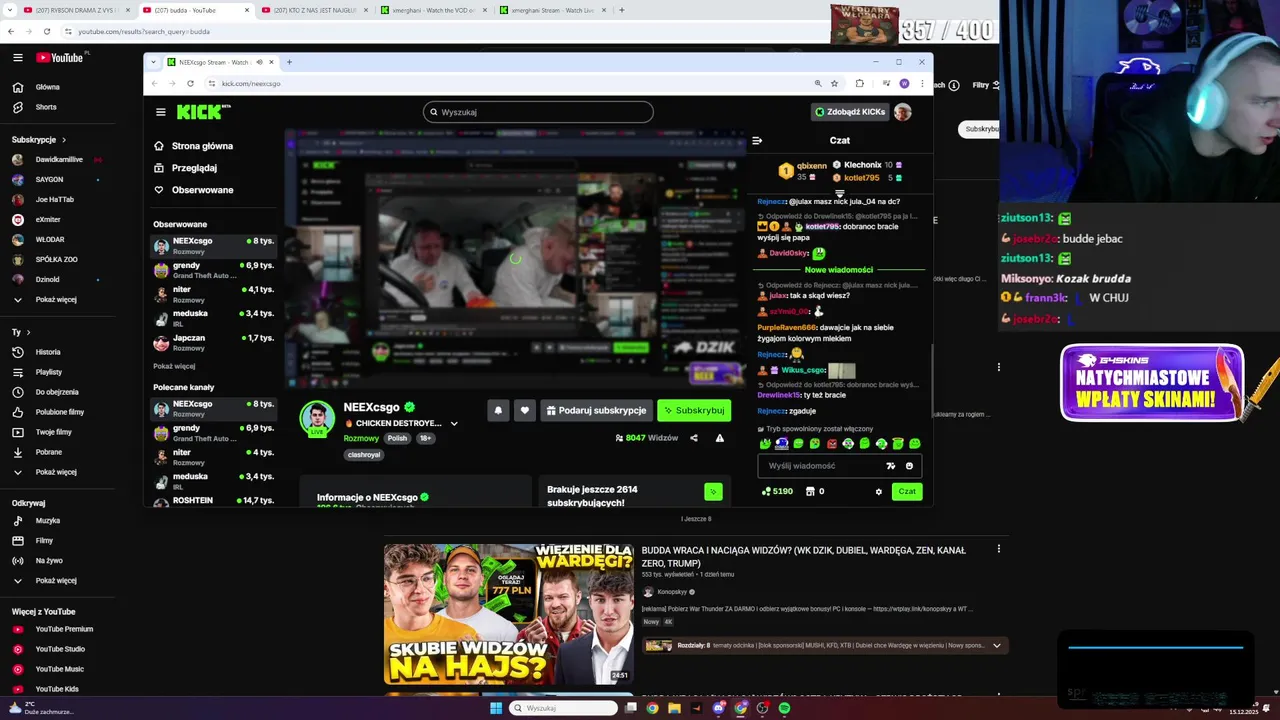Collapse the Kick chat panel

point(757,140)
